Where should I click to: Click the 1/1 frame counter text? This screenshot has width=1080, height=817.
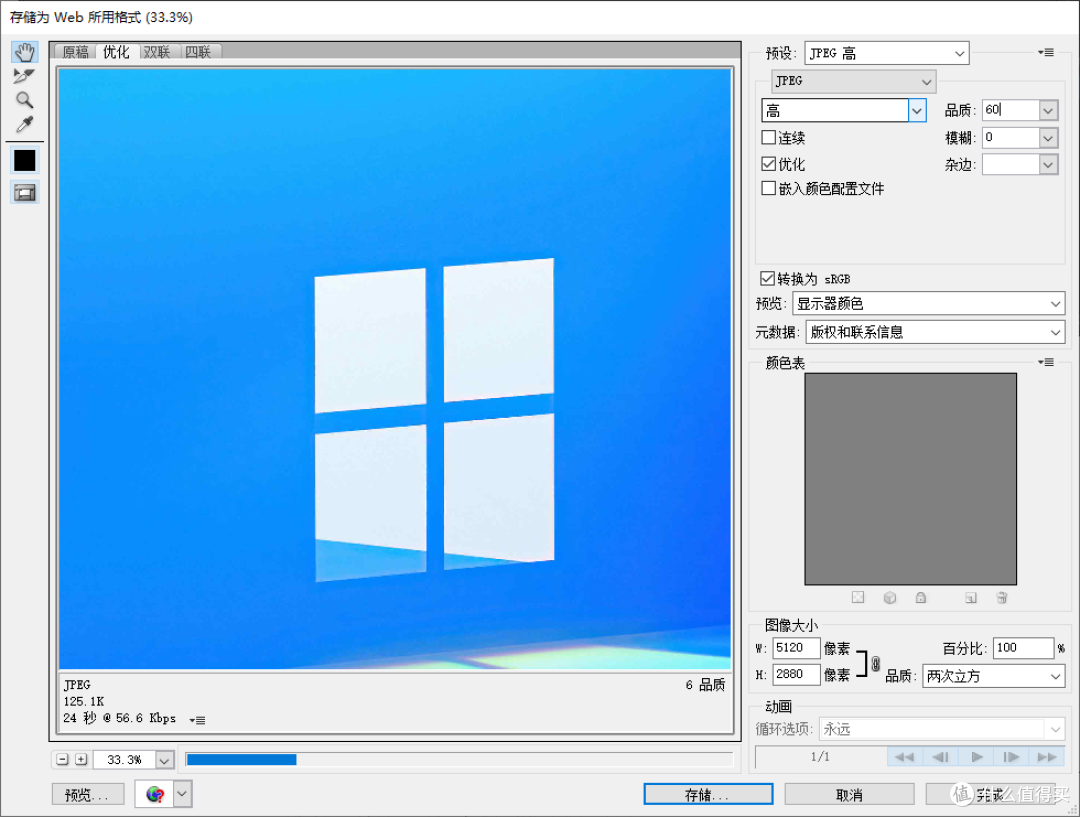point(820,757)
